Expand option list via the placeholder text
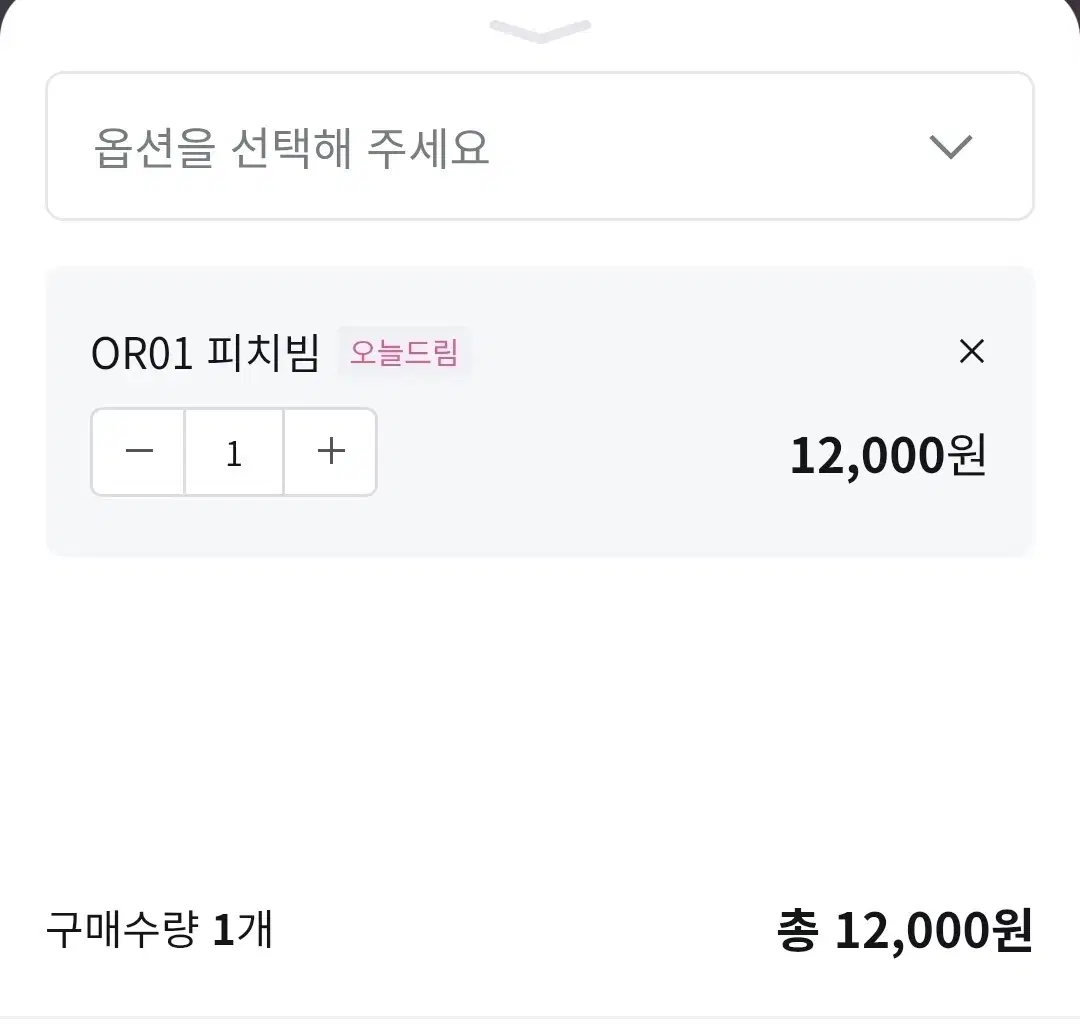 (x=291, y=147)
